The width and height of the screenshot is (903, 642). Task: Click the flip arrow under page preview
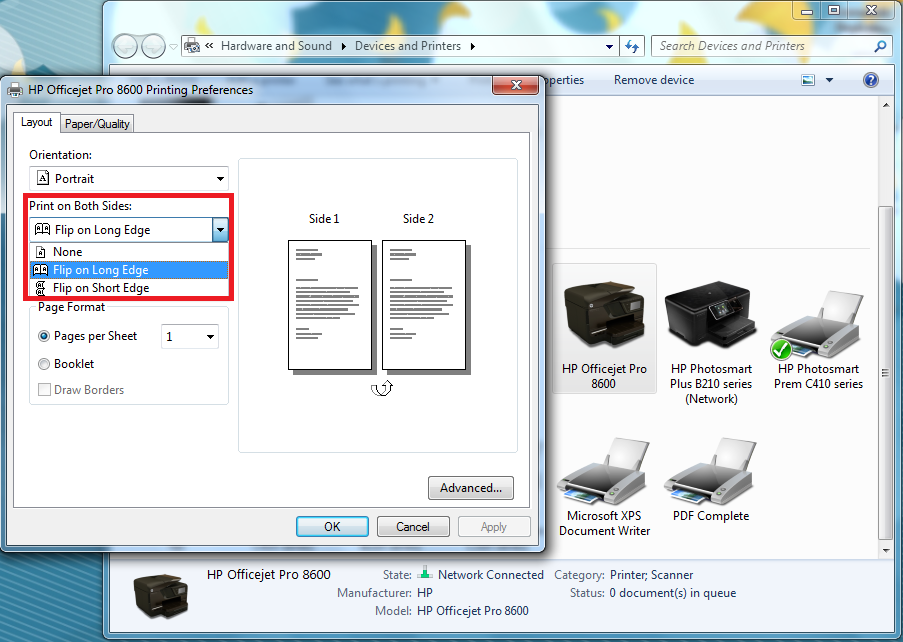click(381, 389)
